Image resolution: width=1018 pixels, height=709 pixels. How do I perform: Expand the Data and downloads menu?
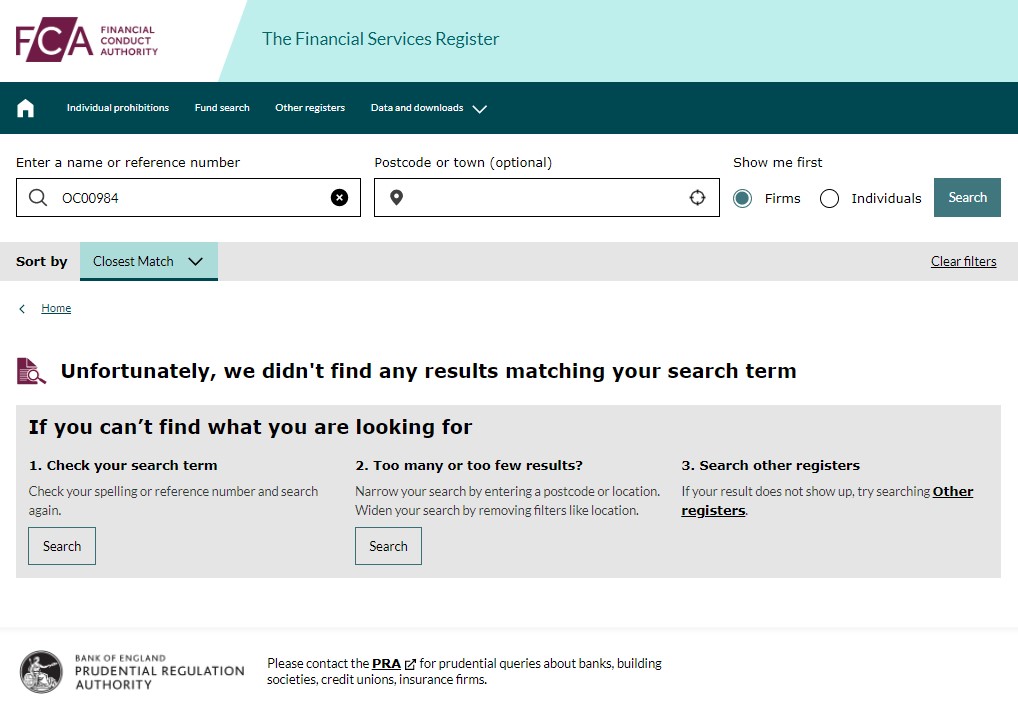[428, 108]
